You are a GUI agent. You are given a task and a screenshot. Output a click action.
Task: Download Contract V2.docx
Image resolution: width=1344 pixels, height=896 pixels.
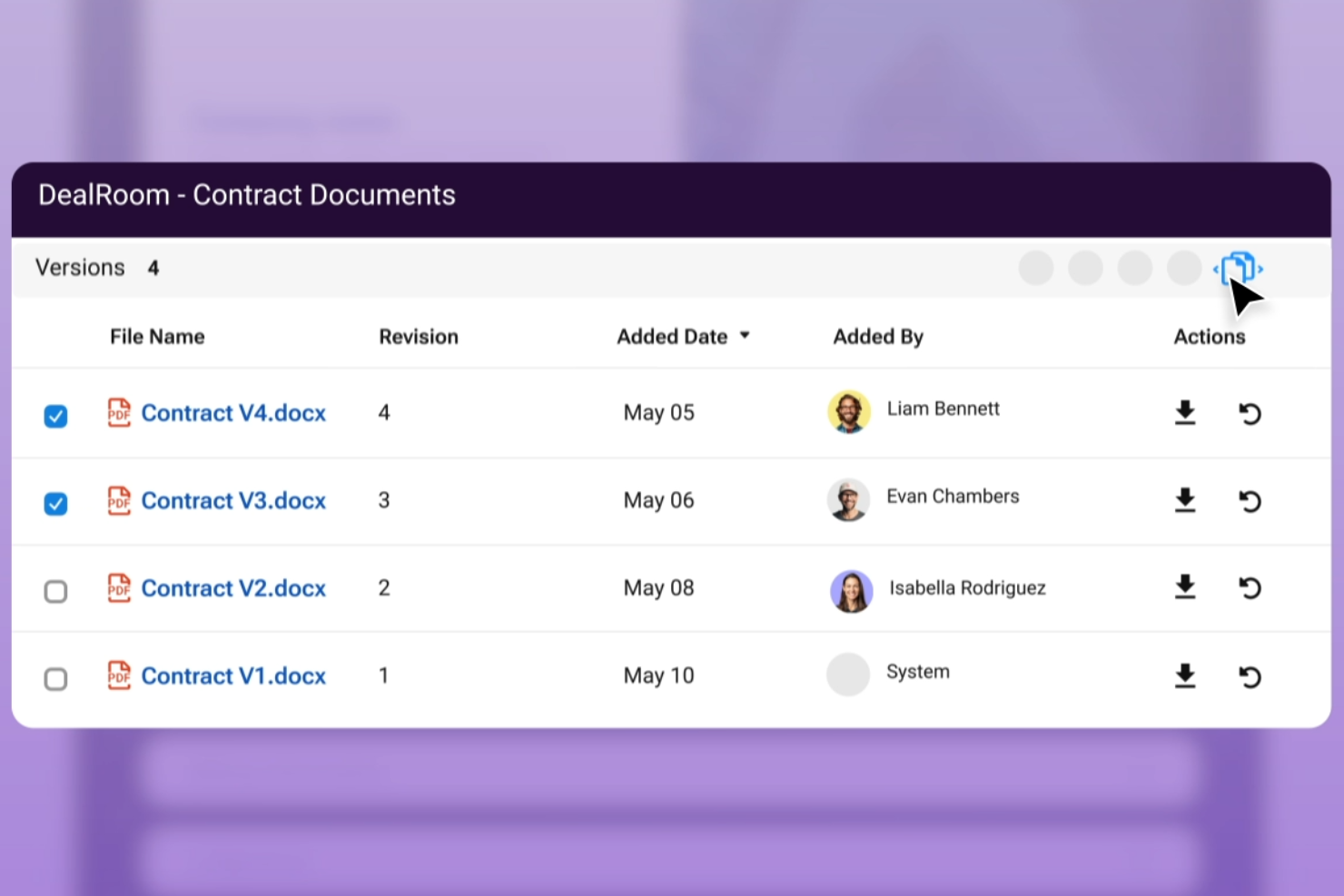[x=1185, y=588]
